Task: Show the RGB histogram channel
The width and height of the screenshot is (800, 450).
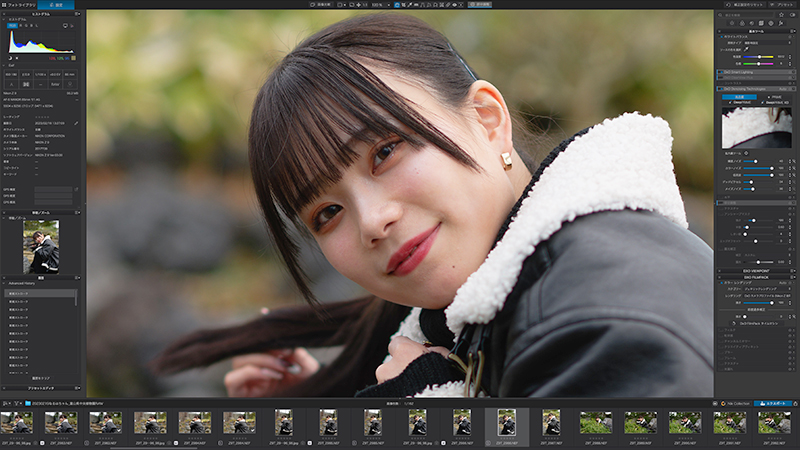Action: tap(12, 25)
